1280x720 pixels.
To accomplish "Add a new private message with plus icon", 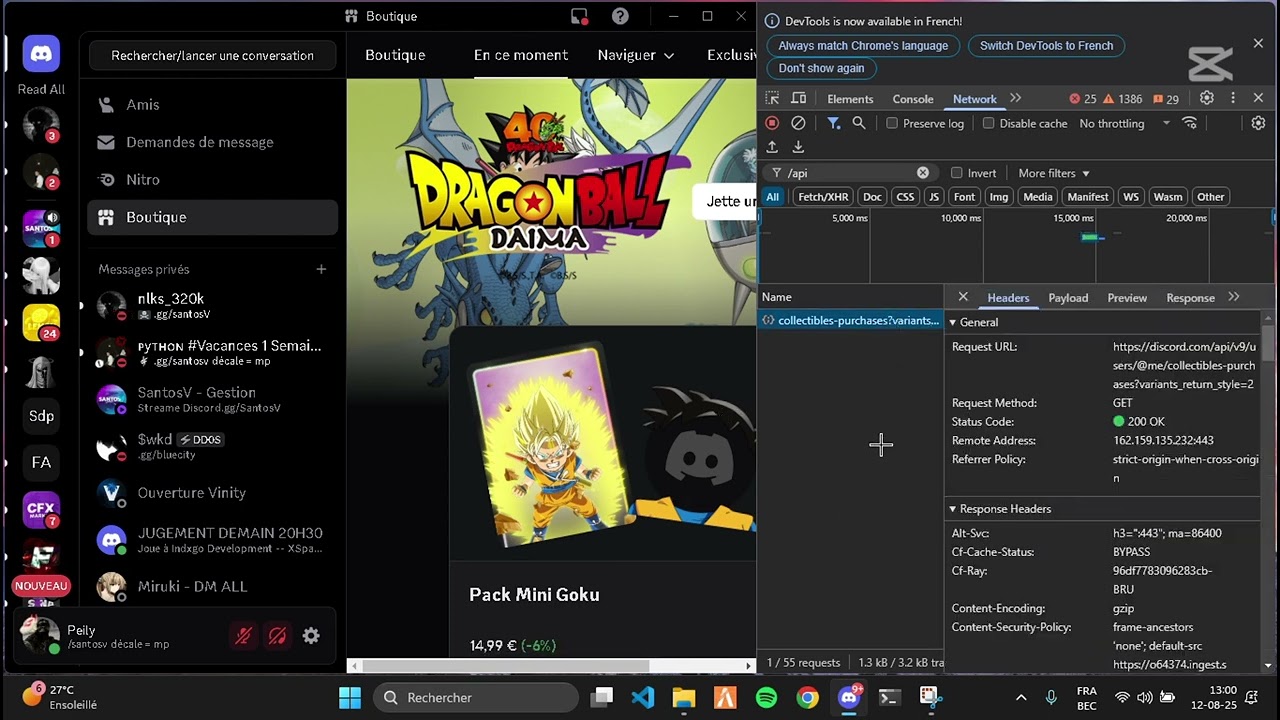I will pyautogui.click(x=321, y=269).
